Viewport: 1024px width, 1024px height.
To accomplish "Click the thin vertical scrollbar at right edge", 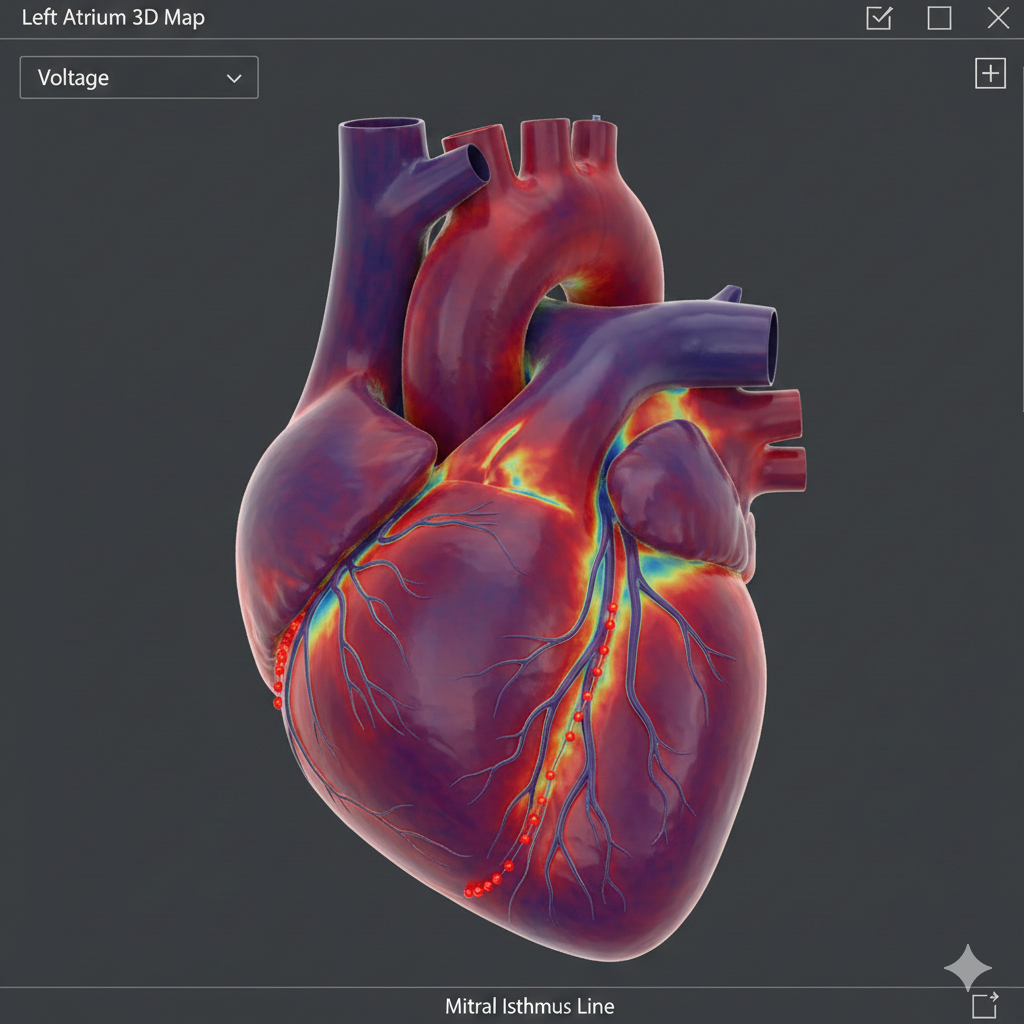I will (1021, 238).
